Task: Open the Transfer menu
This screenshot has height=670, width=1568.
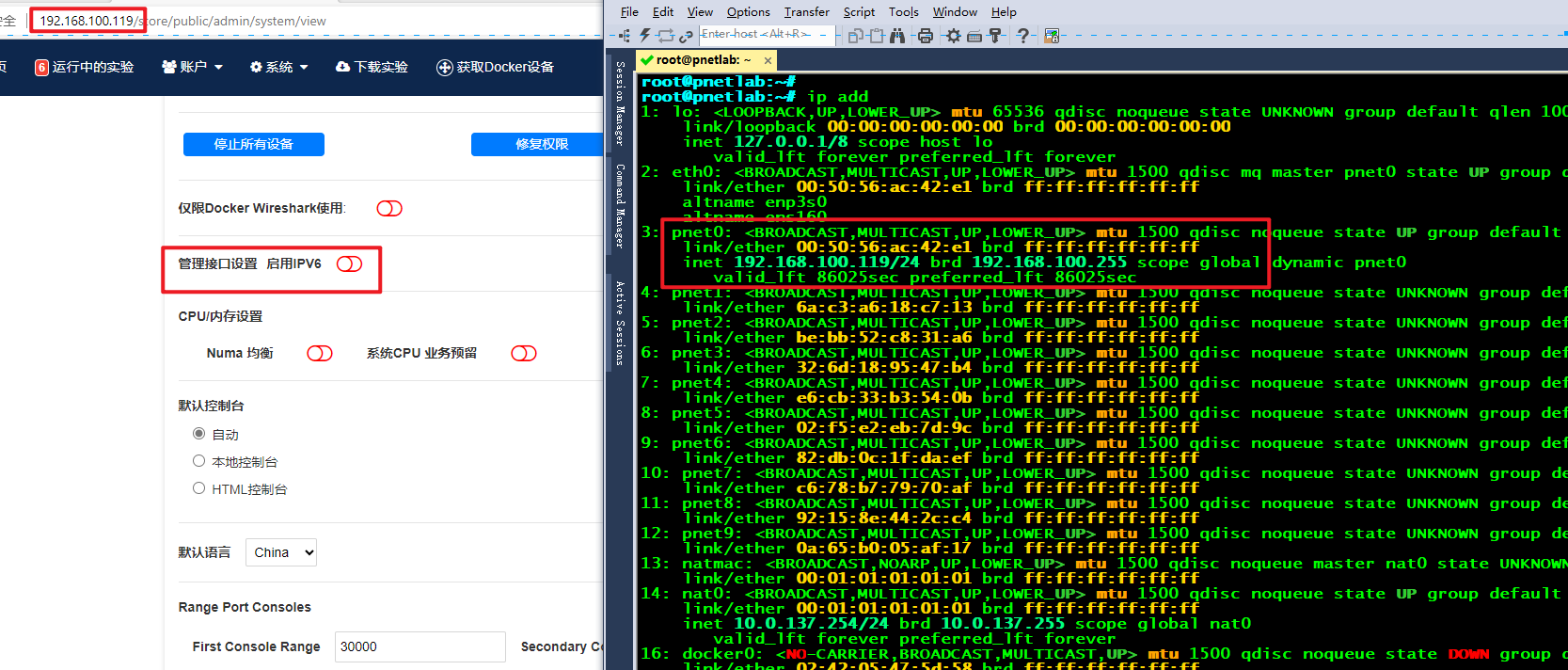Action: click(806, 12)
